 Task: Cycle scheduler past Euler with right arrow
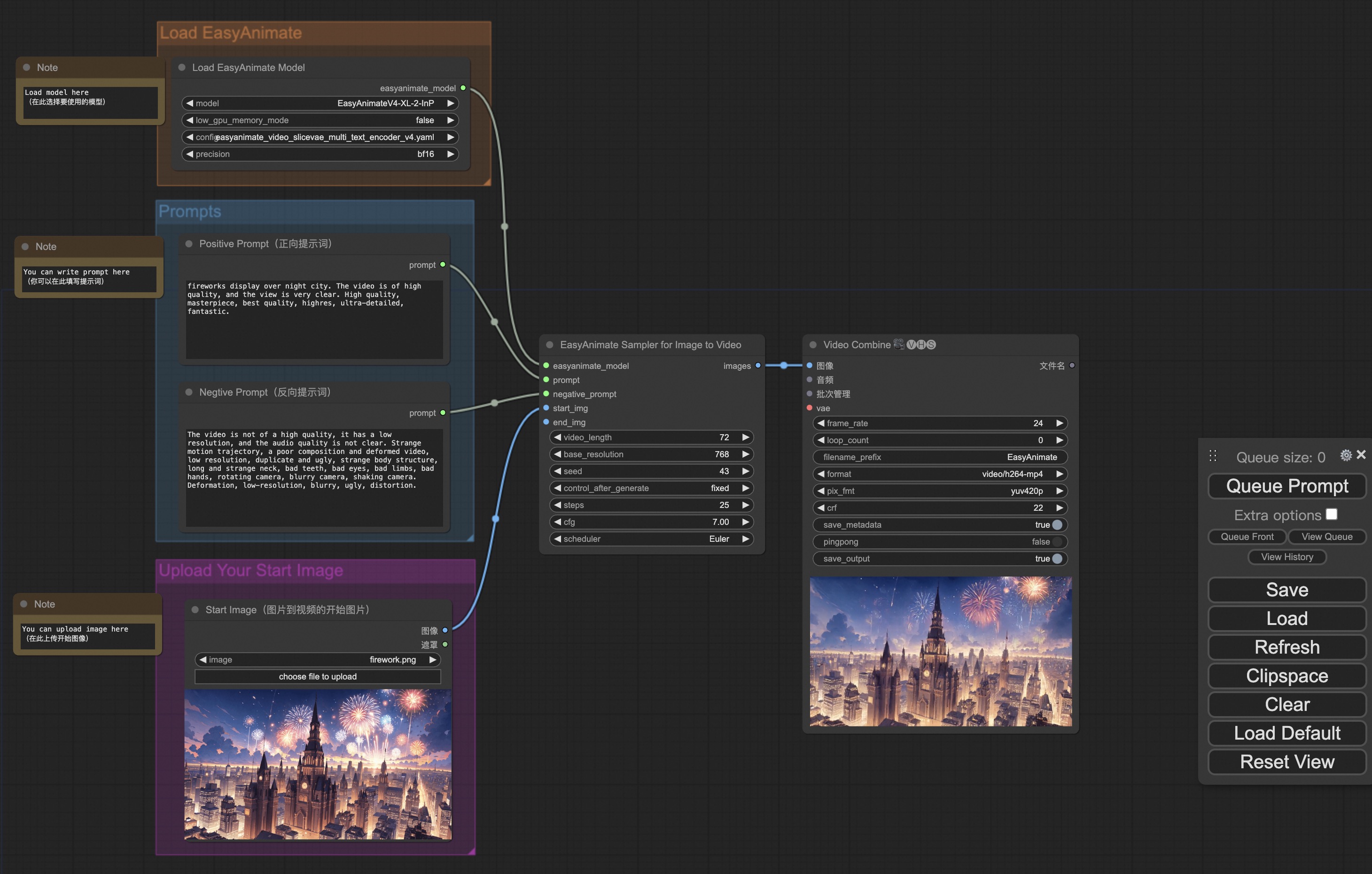(747, 538)
